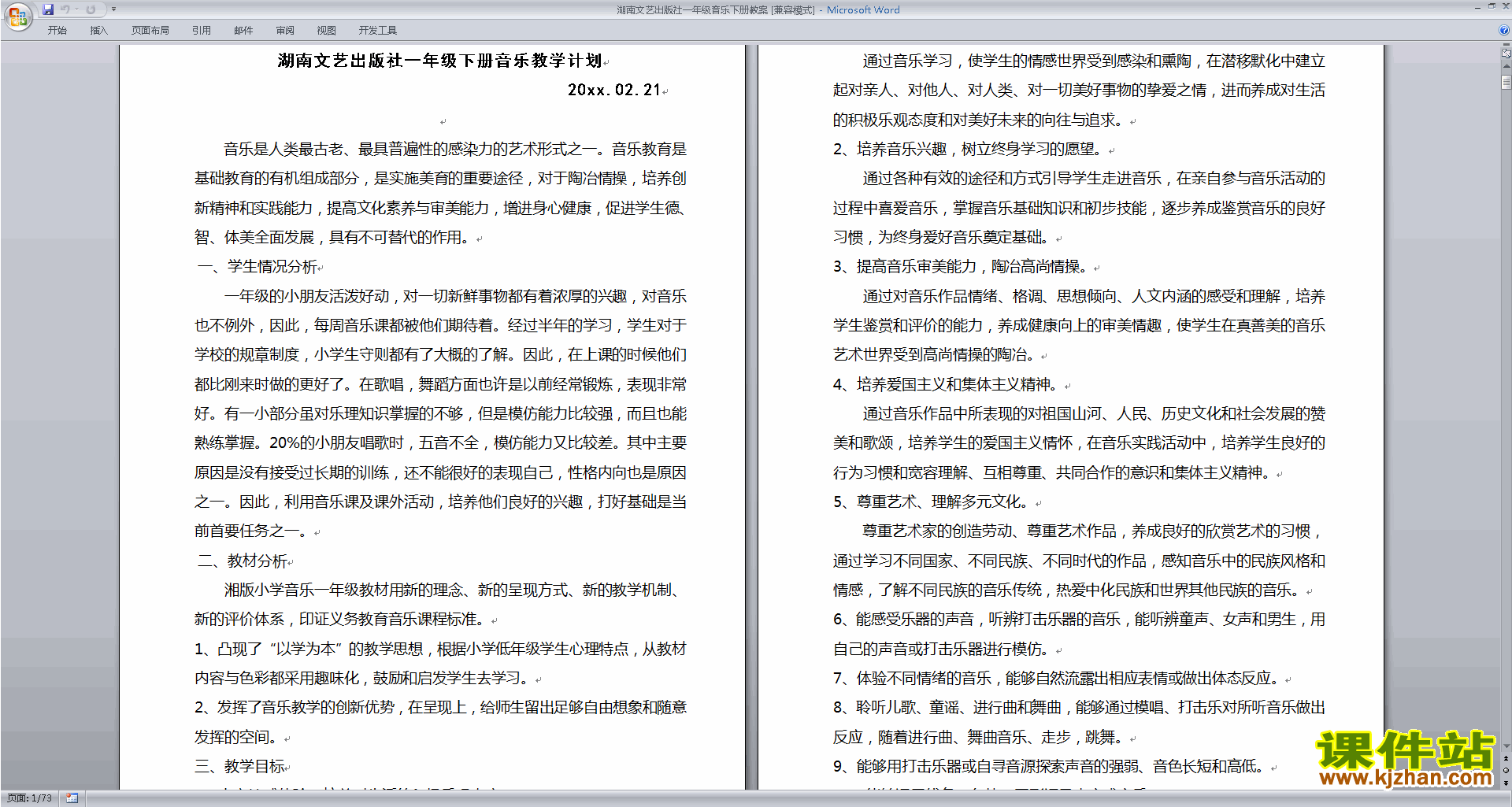Click the line 4、培养爱国主义和集体主义精神
The height and width of the screenshot is (807, 1512).
tap(947, 384)
